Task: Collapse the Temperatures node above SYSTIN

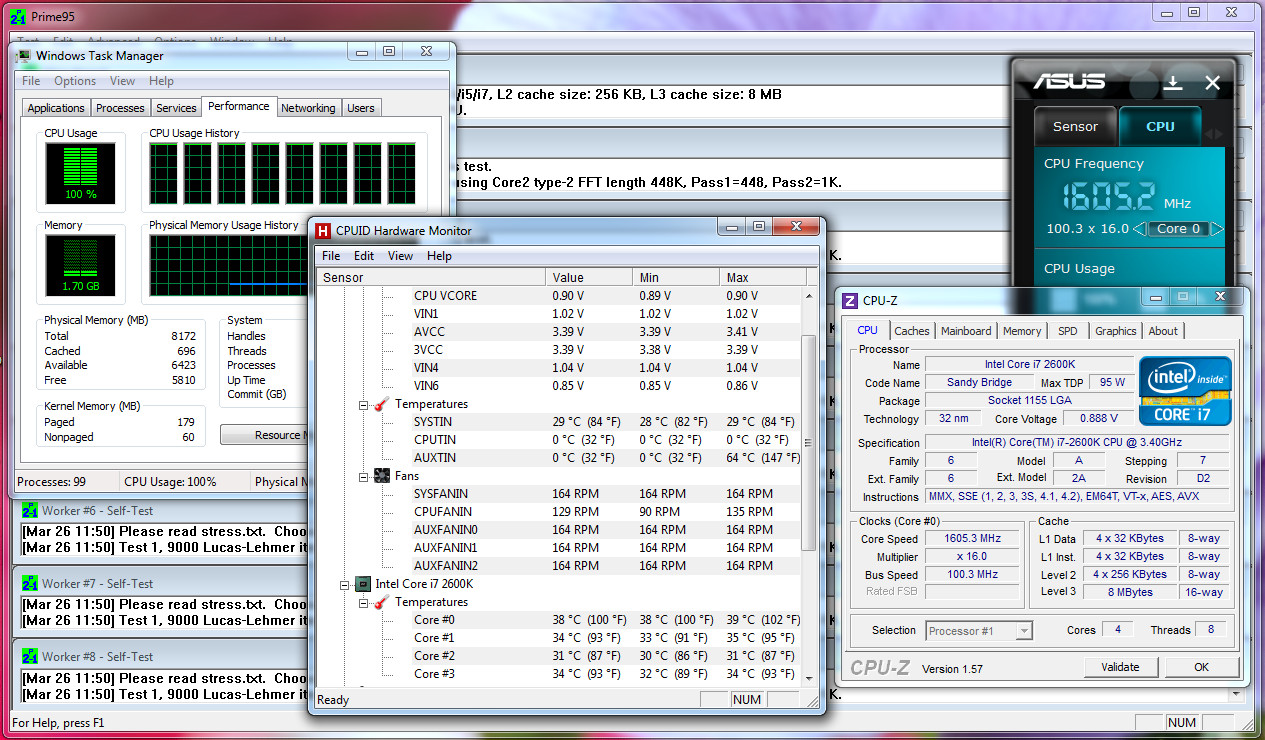Action: pyautogui.click(x=365, y=404)
